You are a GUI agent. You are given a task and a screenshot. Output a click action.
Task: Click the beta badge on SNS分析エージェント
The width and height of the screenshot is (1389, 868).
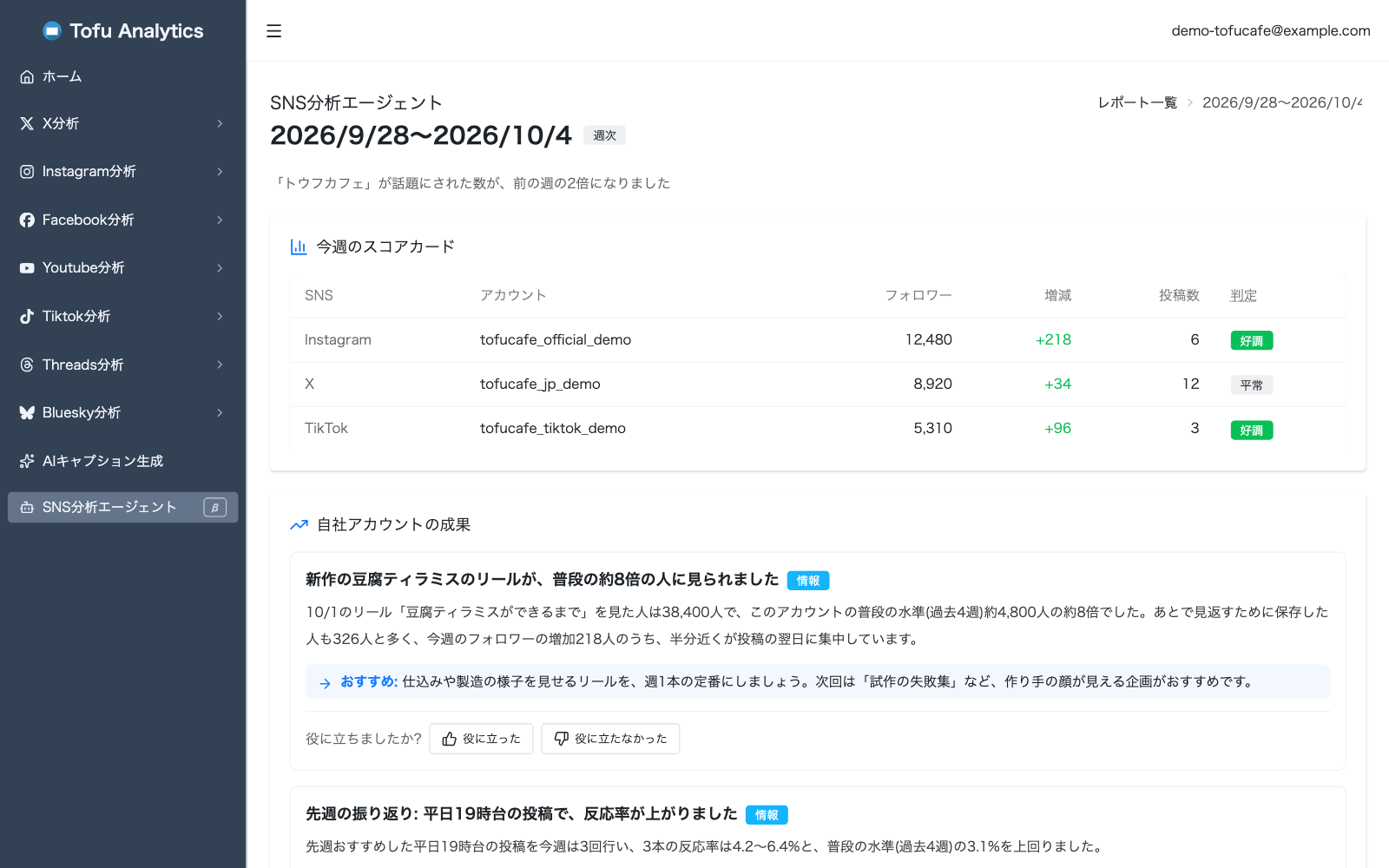pyautogui.click(x=214, y=507)
